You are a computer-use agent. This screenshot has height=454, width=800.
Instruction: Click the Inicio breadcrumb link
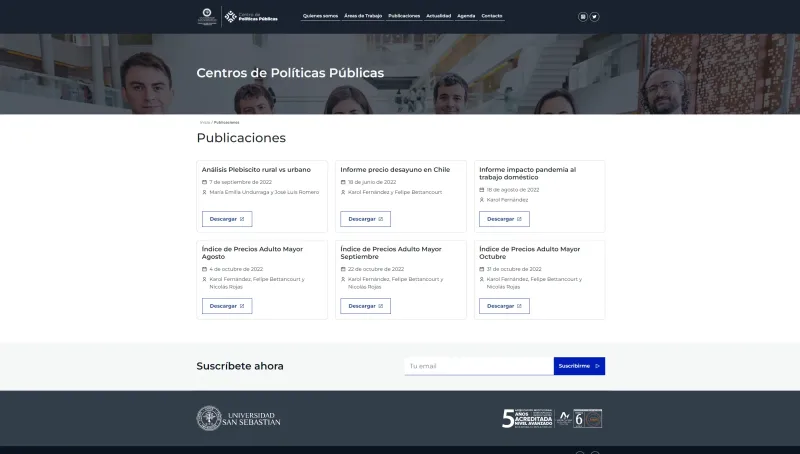205,122
